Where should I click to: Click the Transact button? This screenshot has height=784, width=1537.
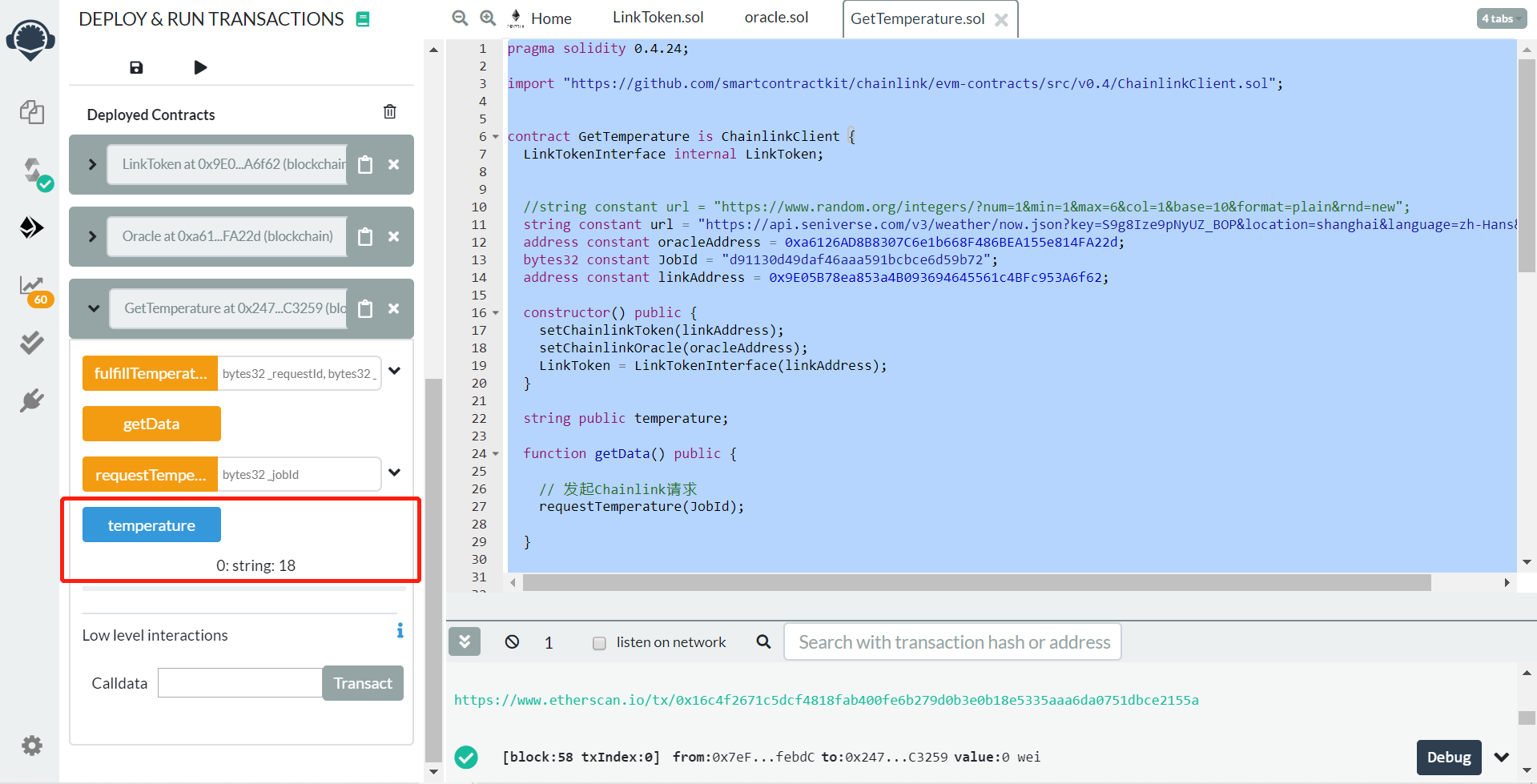pyautogui.click(x=363, y=683)
